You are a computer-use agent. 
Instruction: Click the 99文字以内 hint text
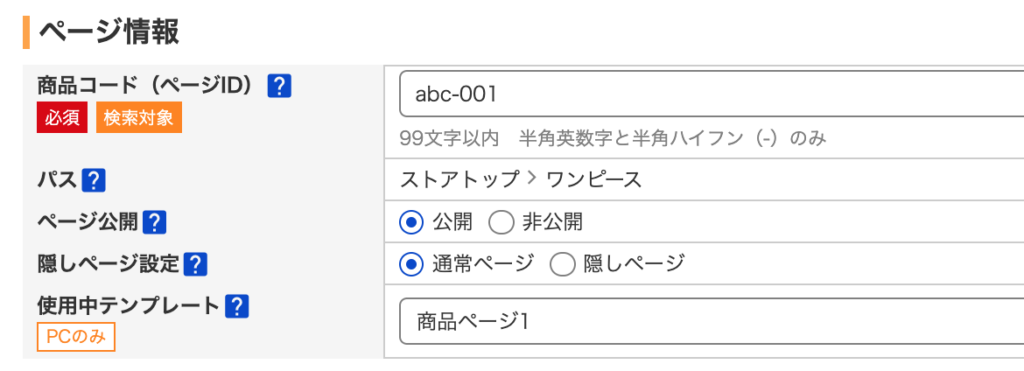tap(449, 138)
